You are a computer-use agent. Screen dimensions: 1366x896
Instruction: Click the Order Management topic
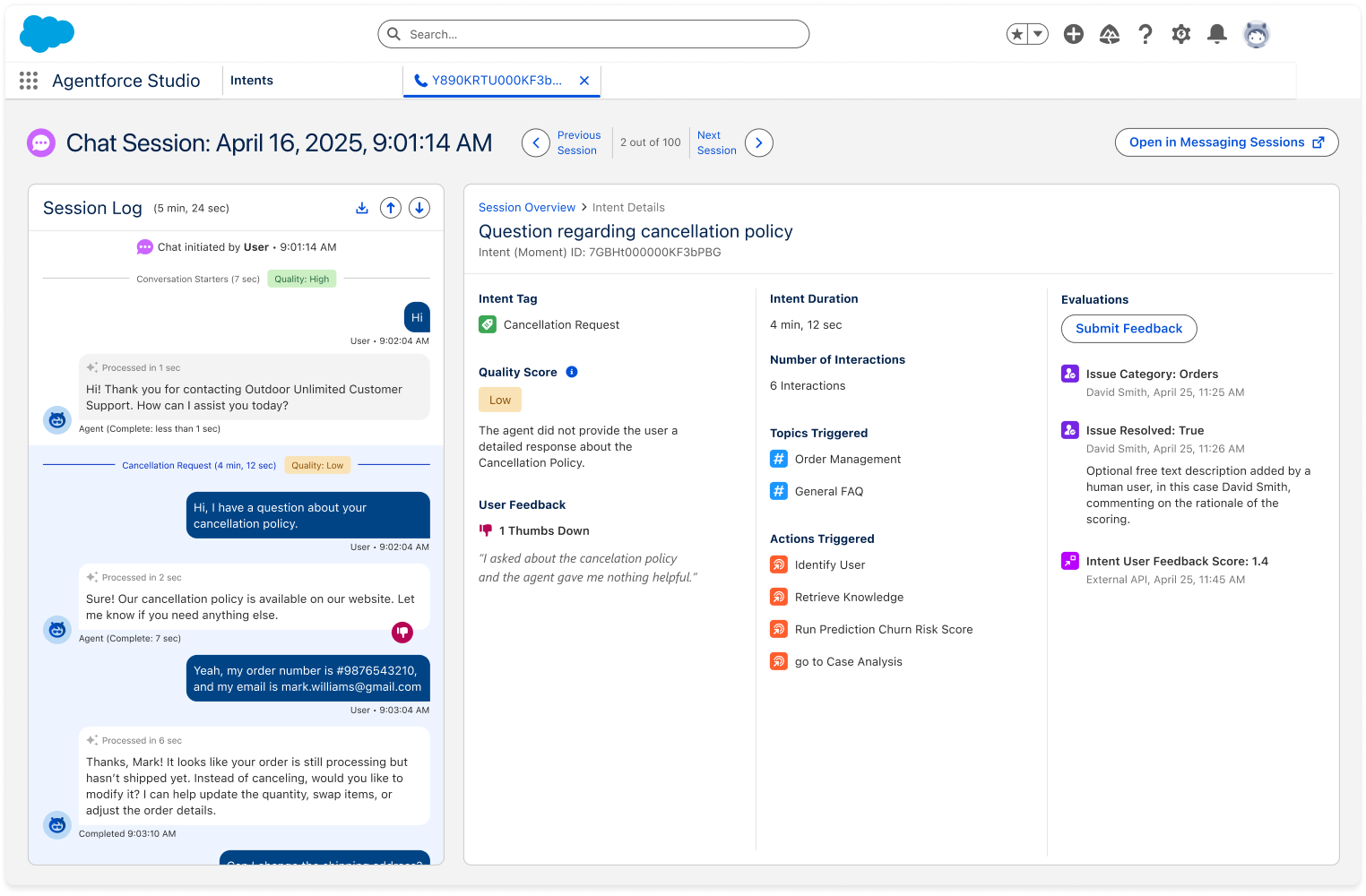coord(848,459)
